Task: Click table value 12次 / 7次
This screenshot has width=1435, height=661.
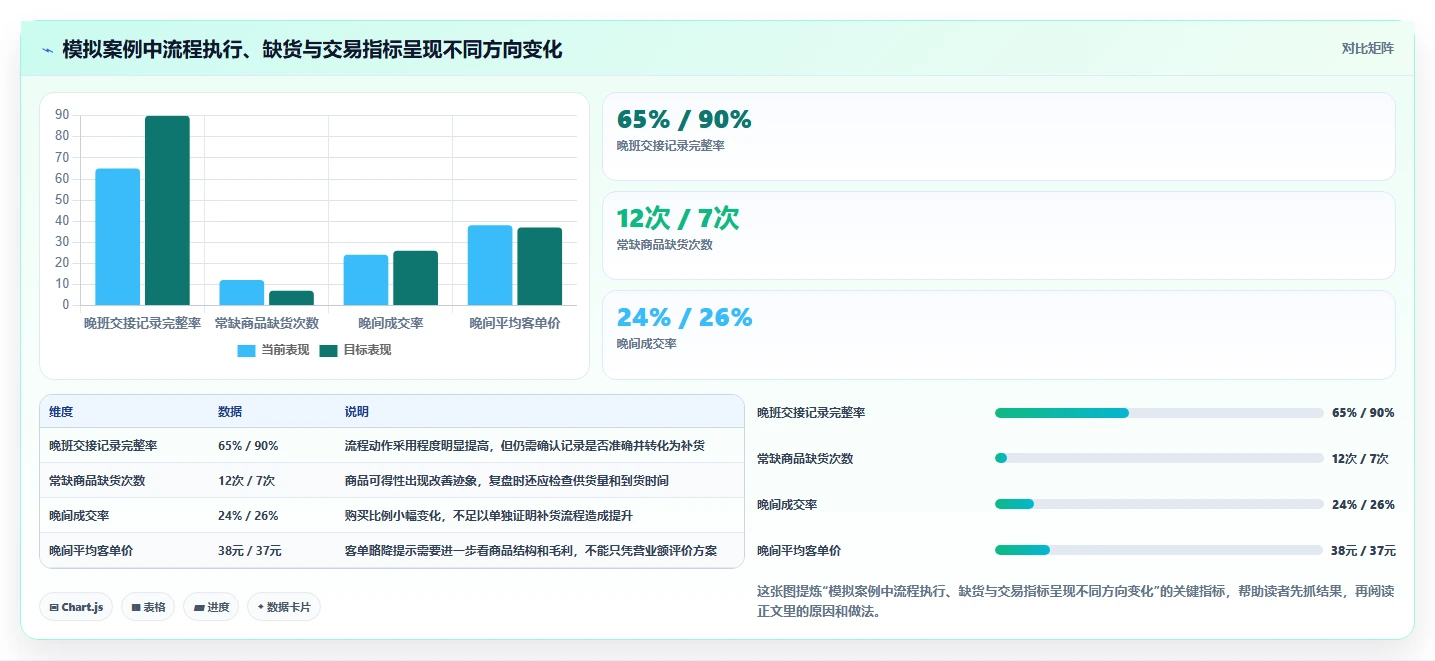Action: (246, 481)
